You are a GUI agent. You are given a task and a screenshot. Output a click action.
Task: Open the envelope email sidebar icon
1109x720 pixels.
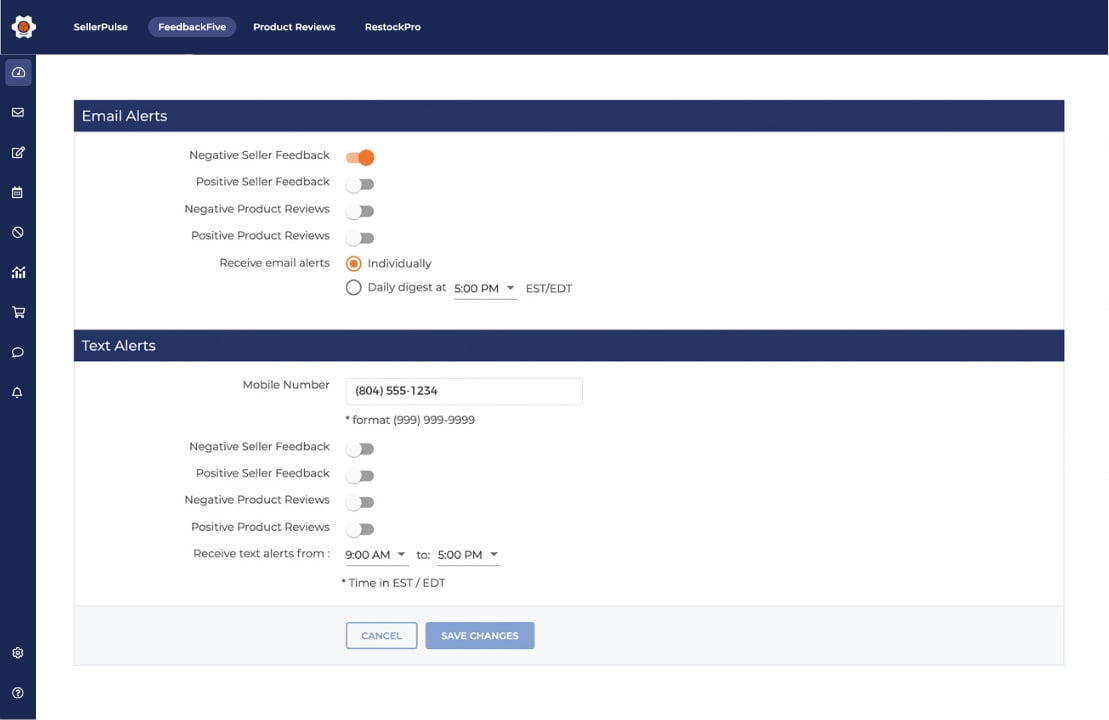18,112
